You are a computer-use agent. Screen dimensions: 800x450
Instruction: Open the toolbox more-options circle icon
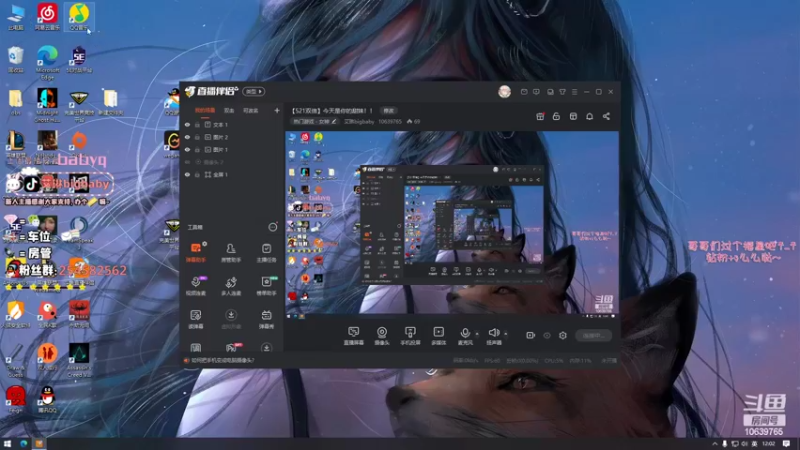click(x=273, y=227)
